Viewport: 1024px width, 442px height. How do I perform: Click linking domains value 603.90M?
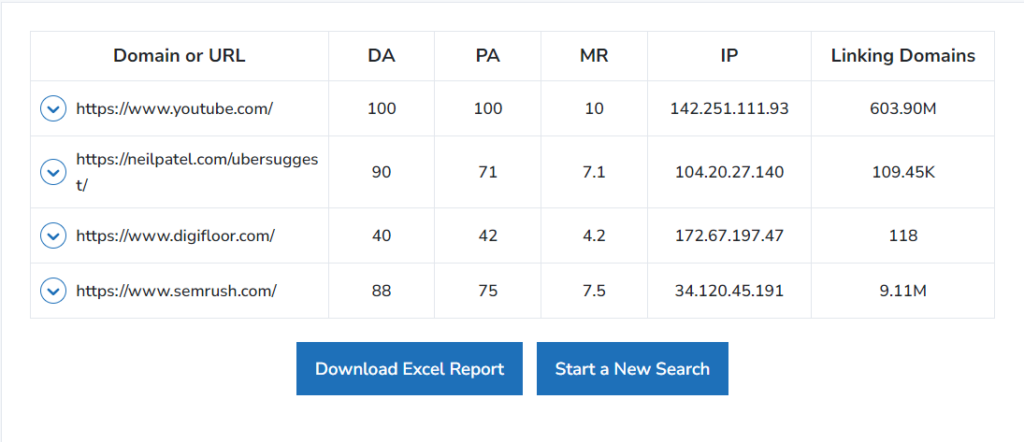pyautogui.click(x=903, y=109)
